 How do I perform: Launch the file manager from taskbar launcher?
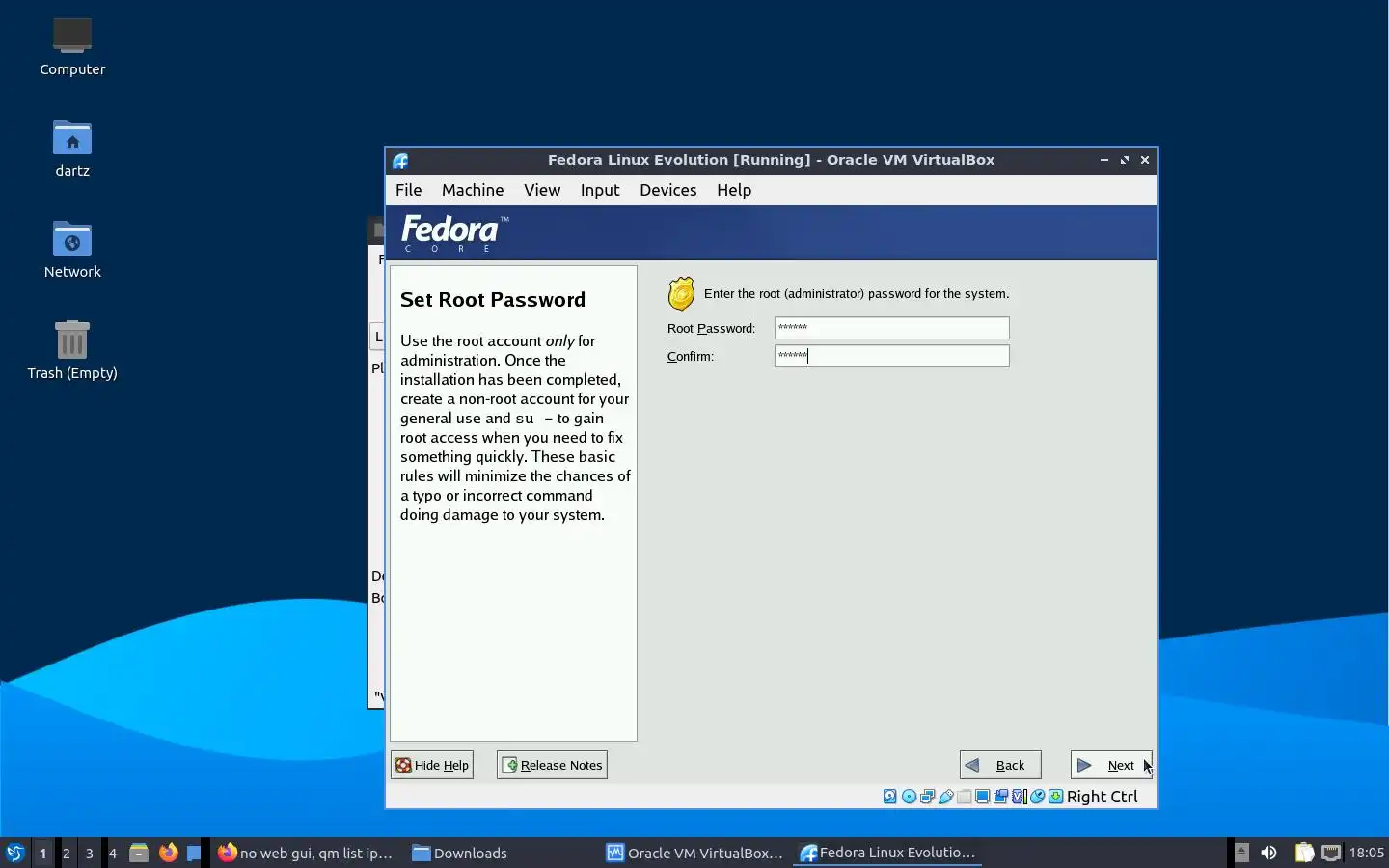(x=138, y=853)
